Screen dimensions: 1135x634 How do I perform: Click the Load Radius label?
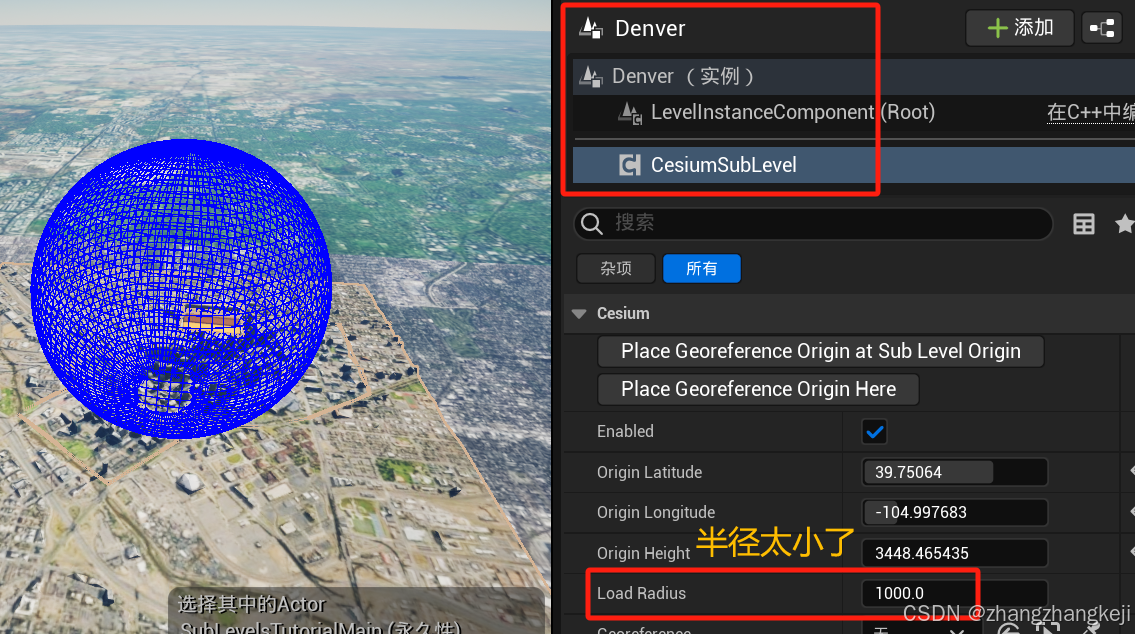point(641,593)
